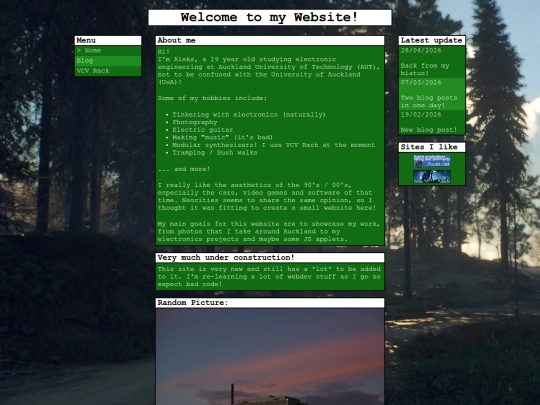Select the 07/03/2026 update date
Screen dimensions: 540x405
point(421,83)
